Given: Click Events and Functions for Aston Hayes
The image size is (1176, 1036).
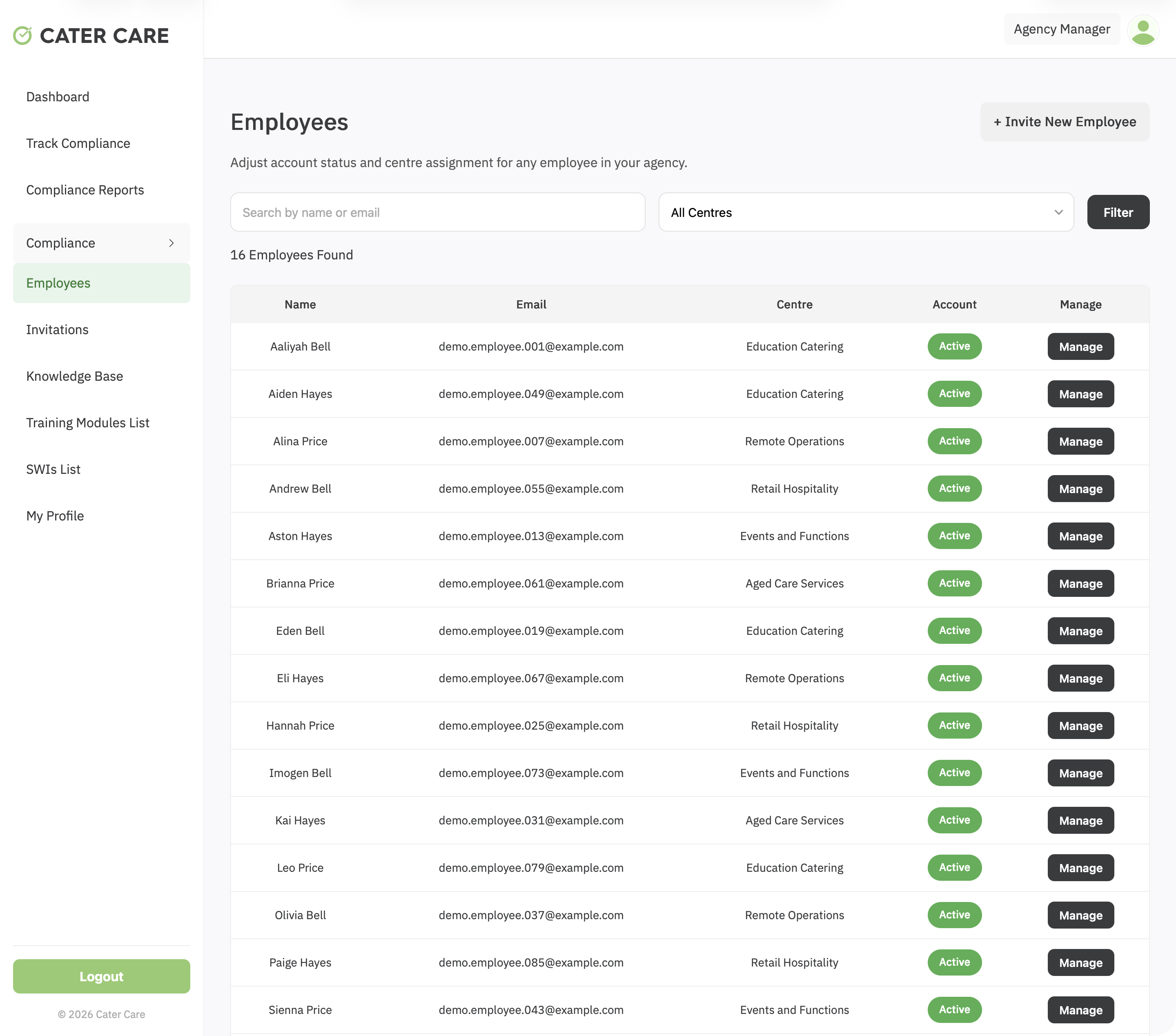Looking at the screenshot, I should point(795,536).
